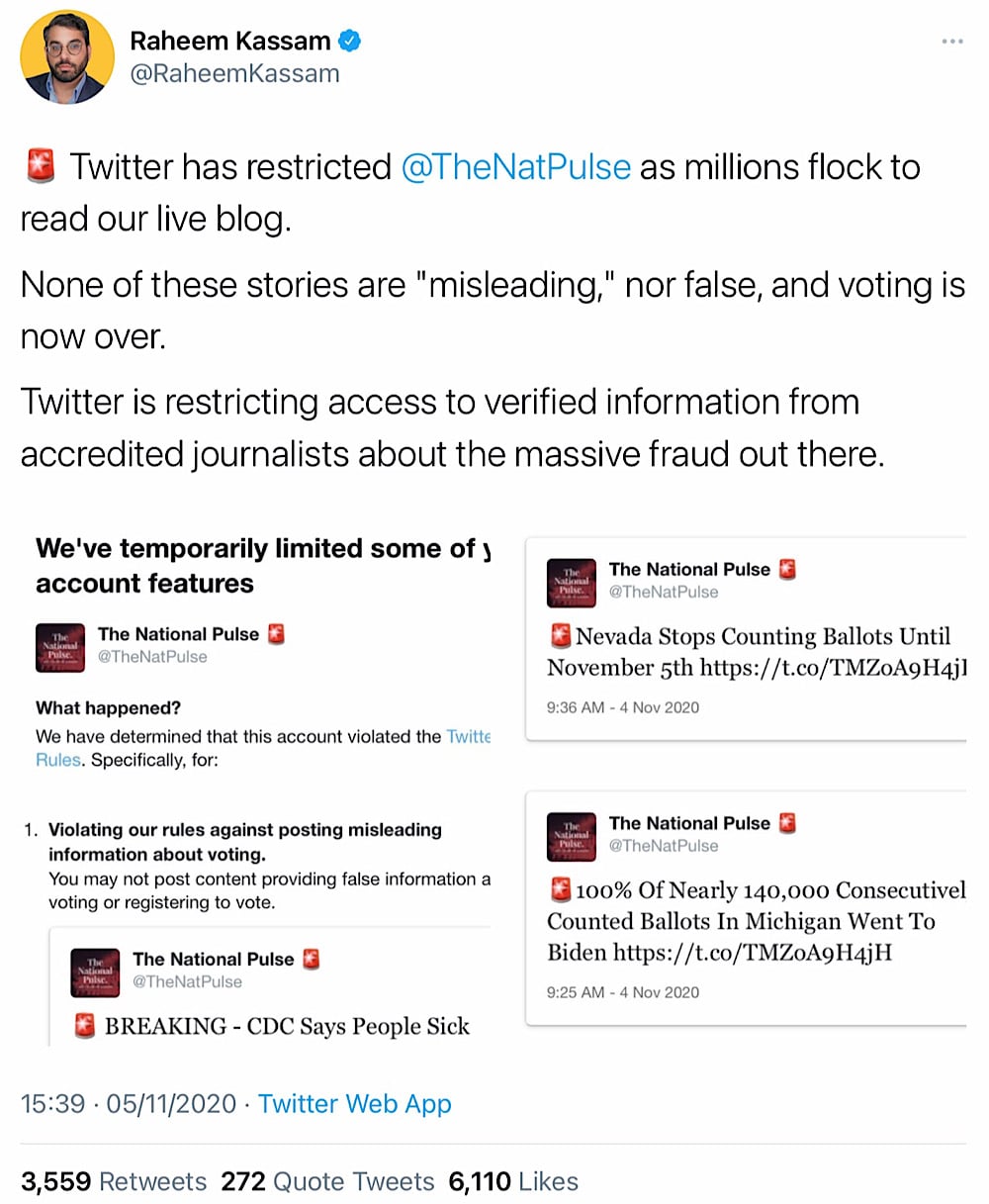Open the Raheem Kassam display name

coord(230,42)
